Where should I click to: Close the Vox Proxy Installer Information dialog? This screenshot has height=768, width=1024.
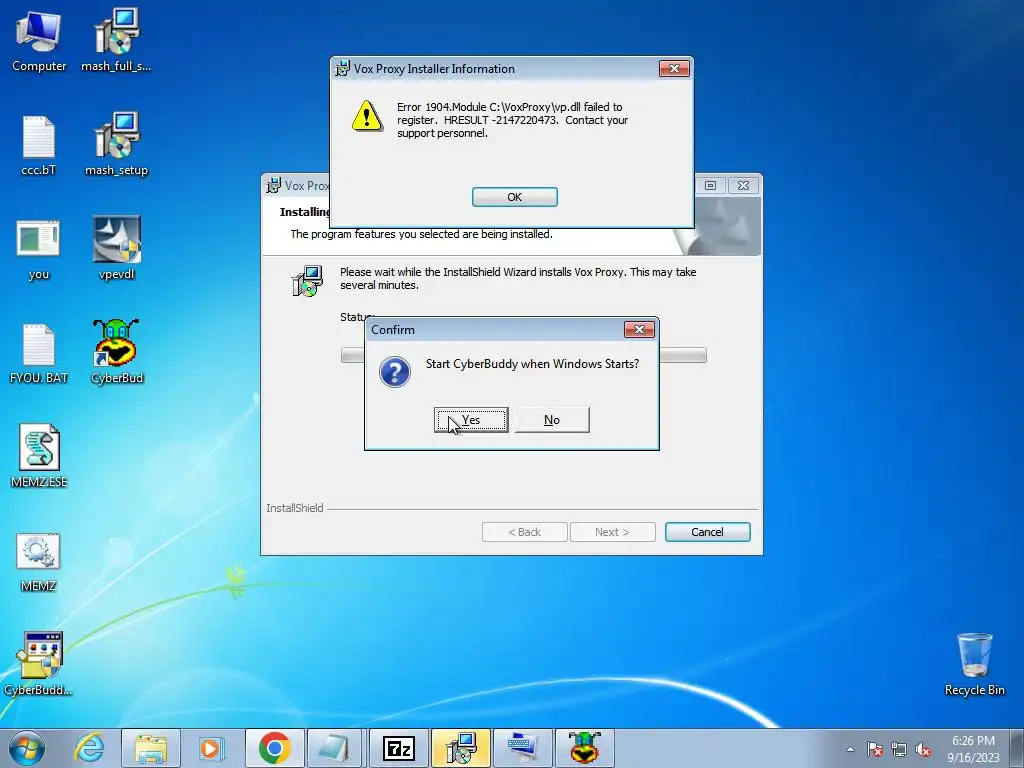pyautogui.click(x=674, y=69)
